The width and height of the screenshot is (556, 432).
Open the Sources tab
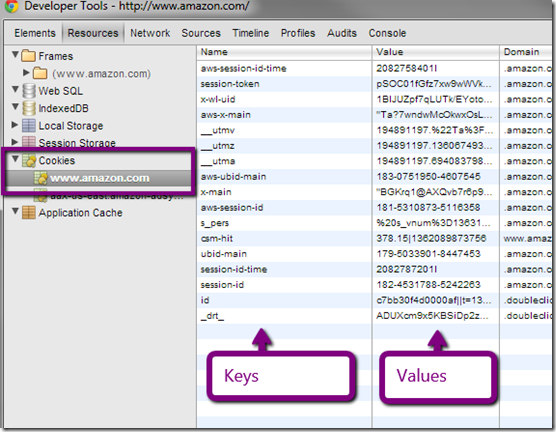click(201, 33)
